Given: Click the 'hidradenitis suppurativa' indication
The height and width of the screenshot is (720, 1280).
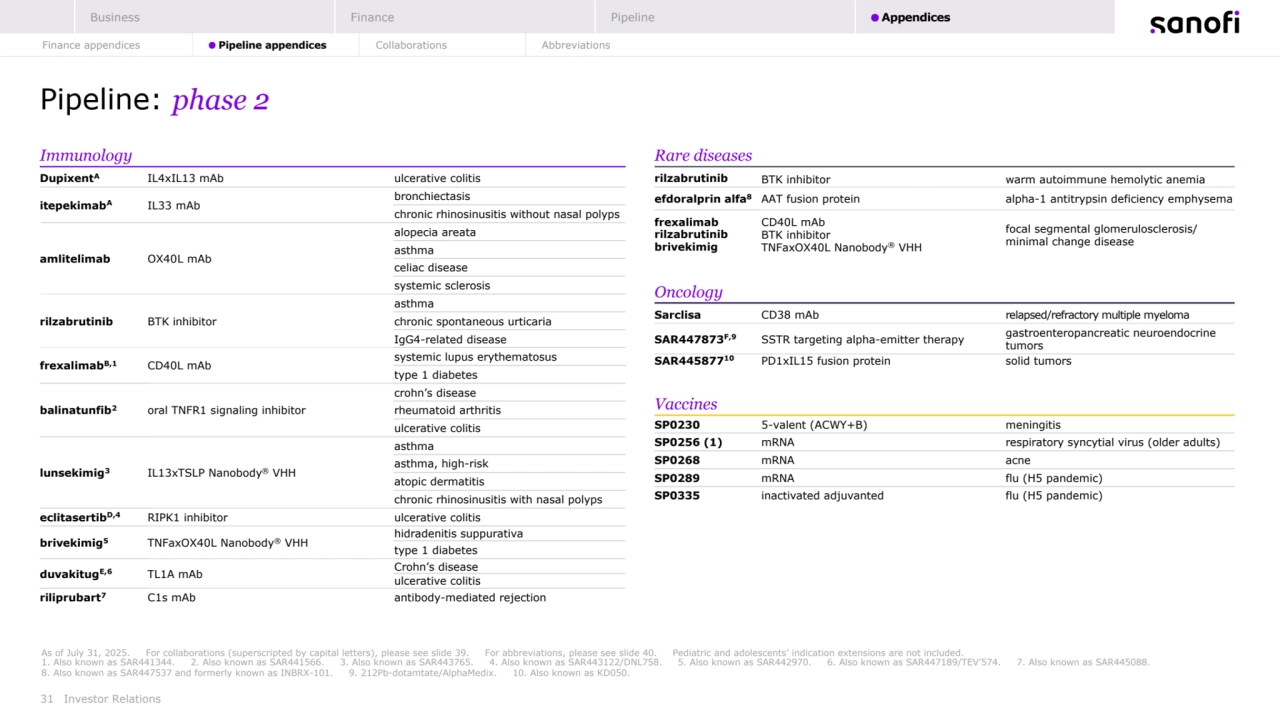Looking at the screenshot, I should click(x=458, y=534).
